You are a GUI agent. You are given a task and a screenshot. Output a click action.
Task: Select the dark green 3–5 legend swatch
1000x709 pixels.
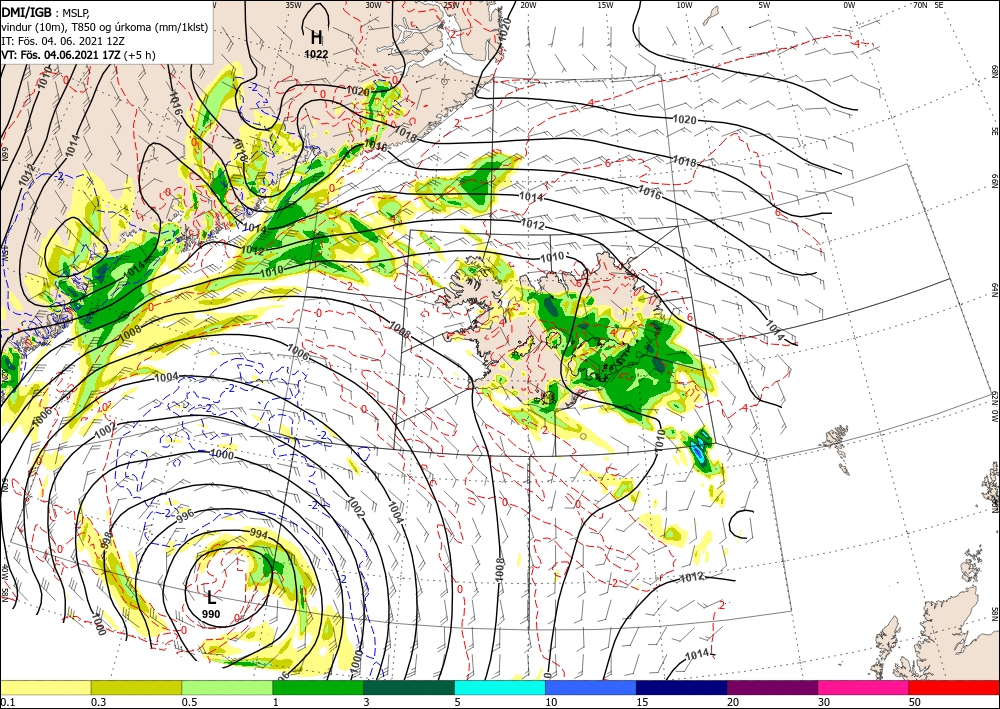point(409,687)
